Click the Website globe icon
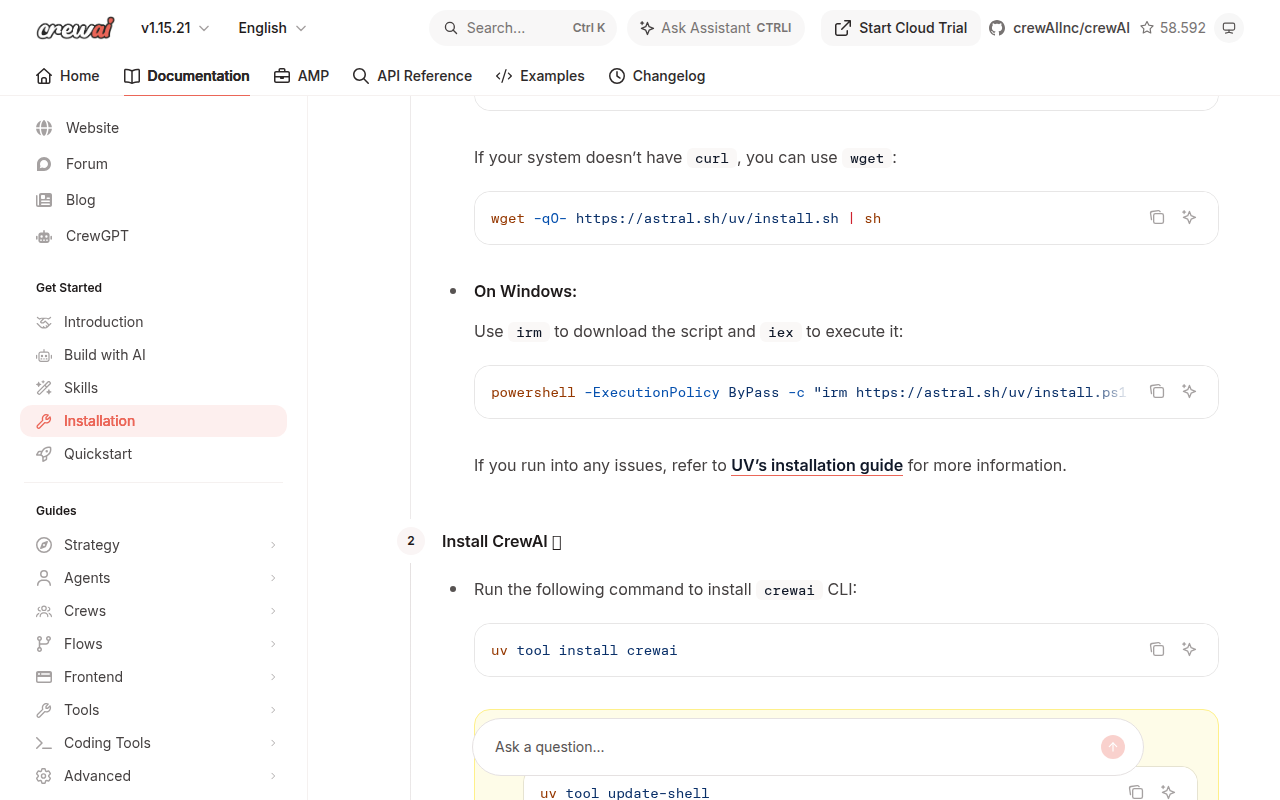Viewport: 1280px width, 800px height. [x=44, y=128]
